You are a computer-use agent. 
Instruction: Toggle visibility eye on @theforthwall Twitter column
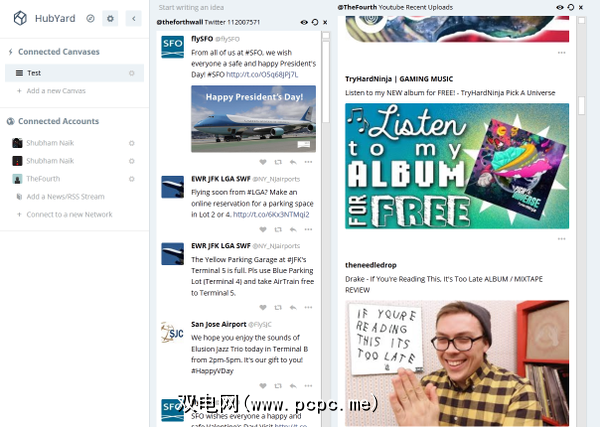pyautogui.click(x=304, y=22)
